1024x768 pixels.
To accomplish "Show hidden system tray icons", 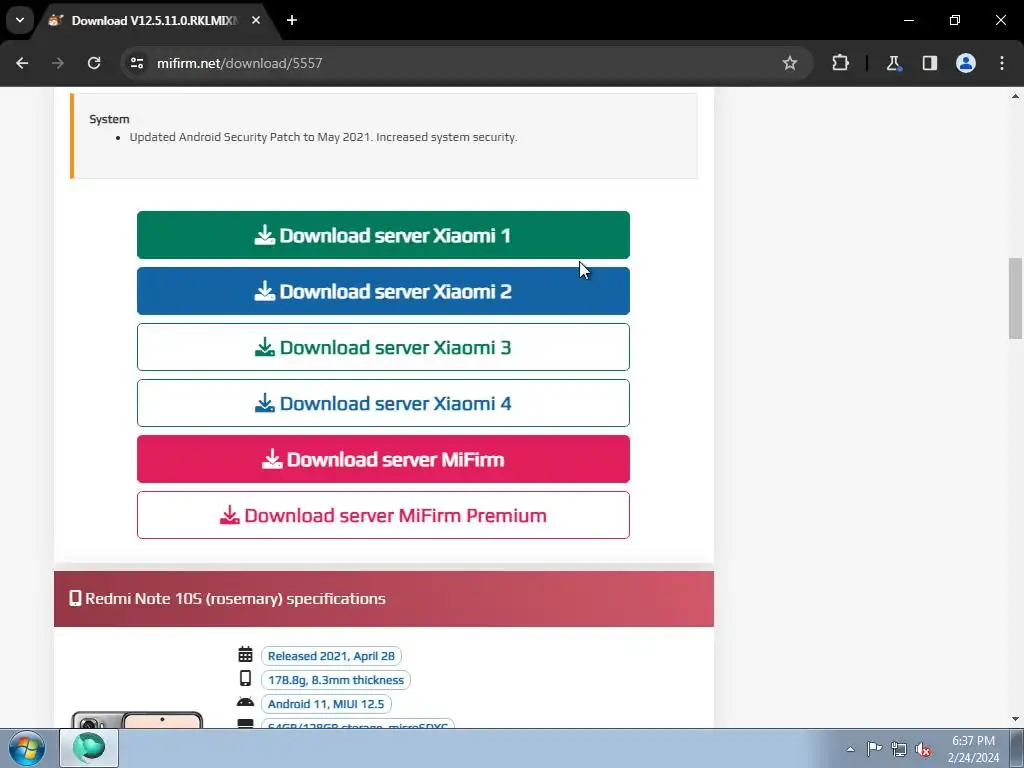I will 850,749.
